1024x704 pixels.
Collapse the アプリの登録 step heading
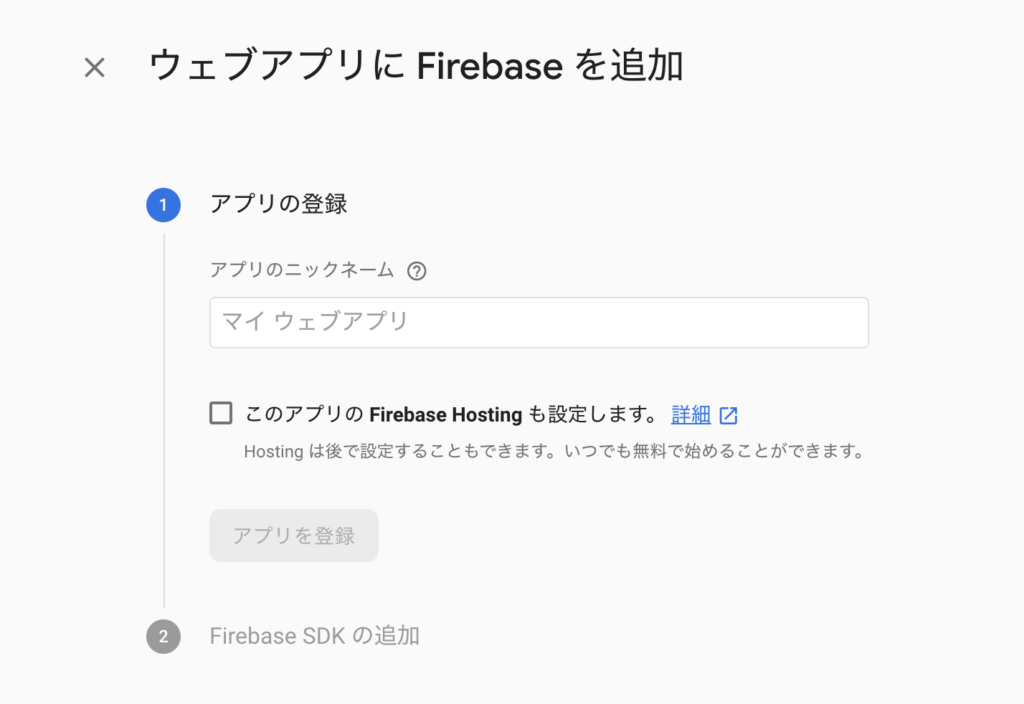(x=278, y=204)
